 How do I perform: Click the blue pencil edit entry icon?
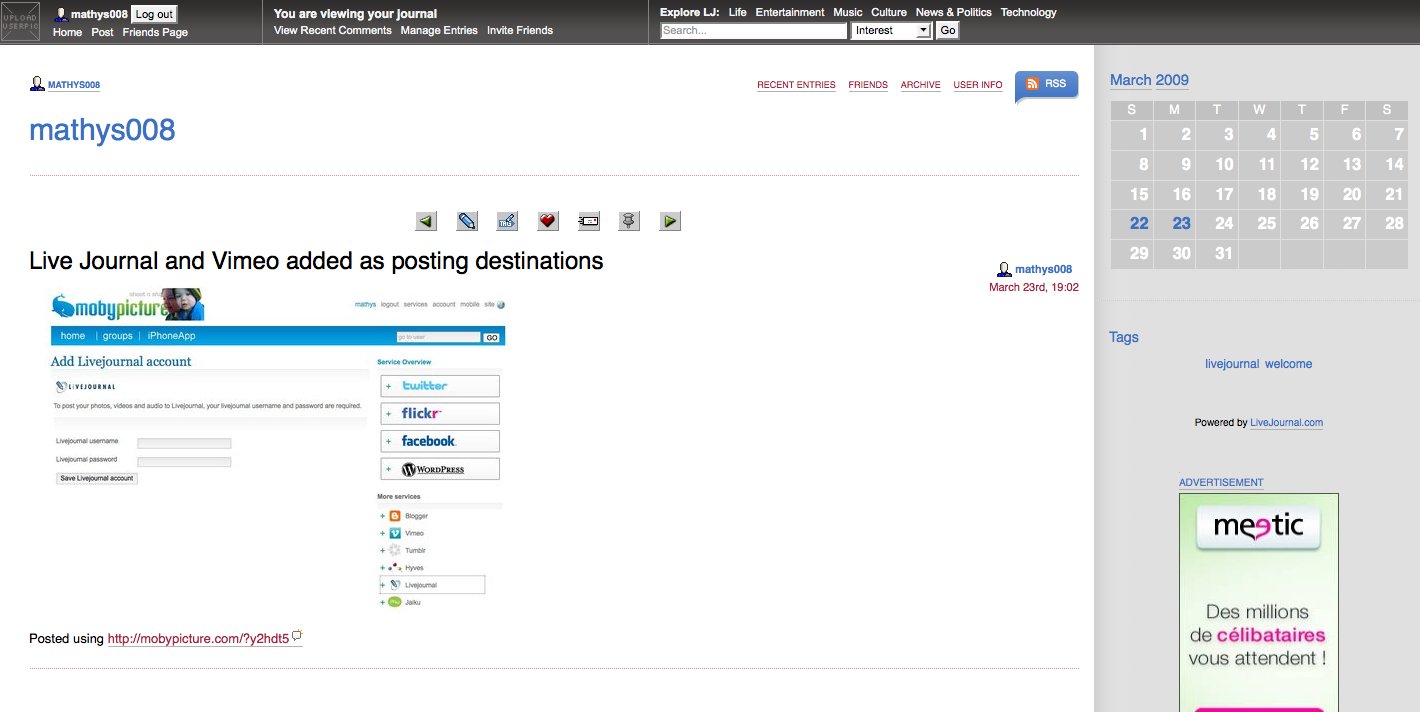point(467,221)
